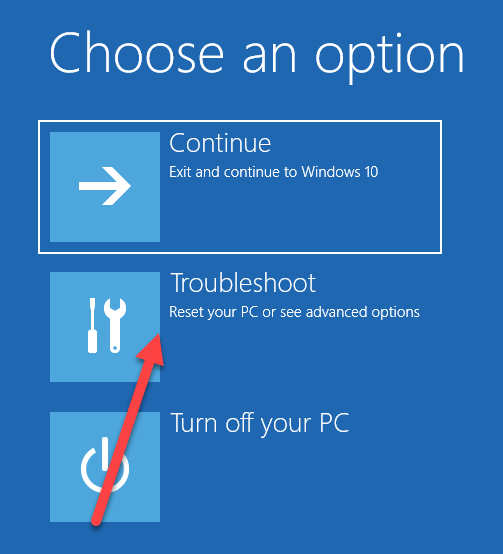This screenshot has width=503, height=554.
Task: Click the power circle symbol
Action: pyautogui.click(x=105, y=465)
